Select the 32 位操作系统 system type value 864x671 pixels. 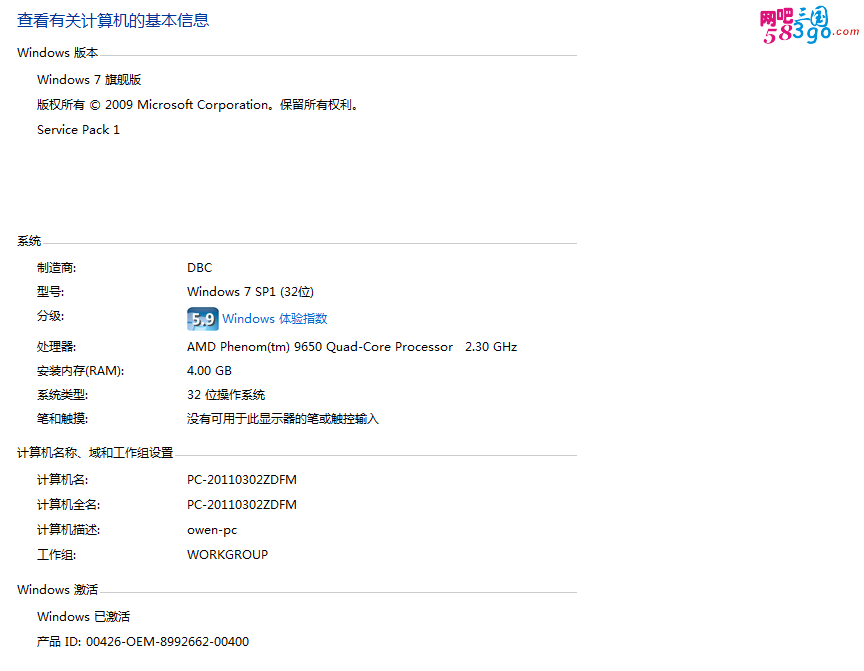[226, 395]
